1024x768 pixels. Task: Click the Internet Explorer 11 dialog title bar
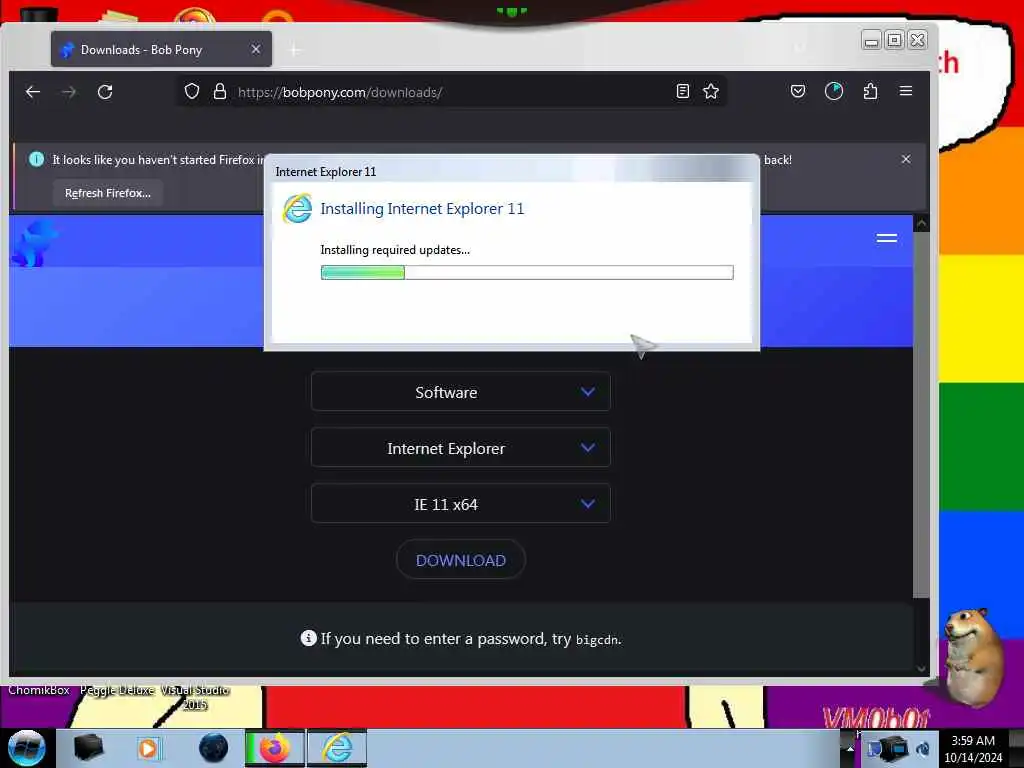pos(511,171)
